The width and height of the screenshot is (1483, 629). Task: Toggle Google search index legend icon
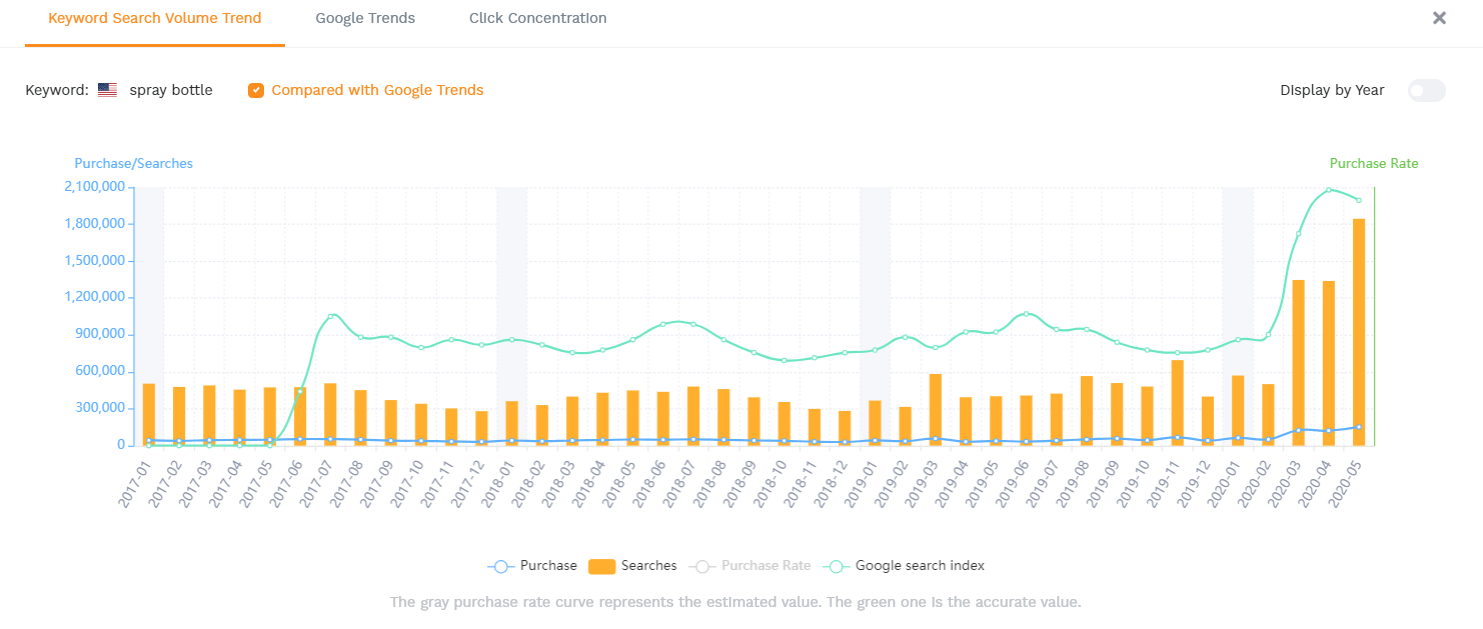[x=836, y=566]
